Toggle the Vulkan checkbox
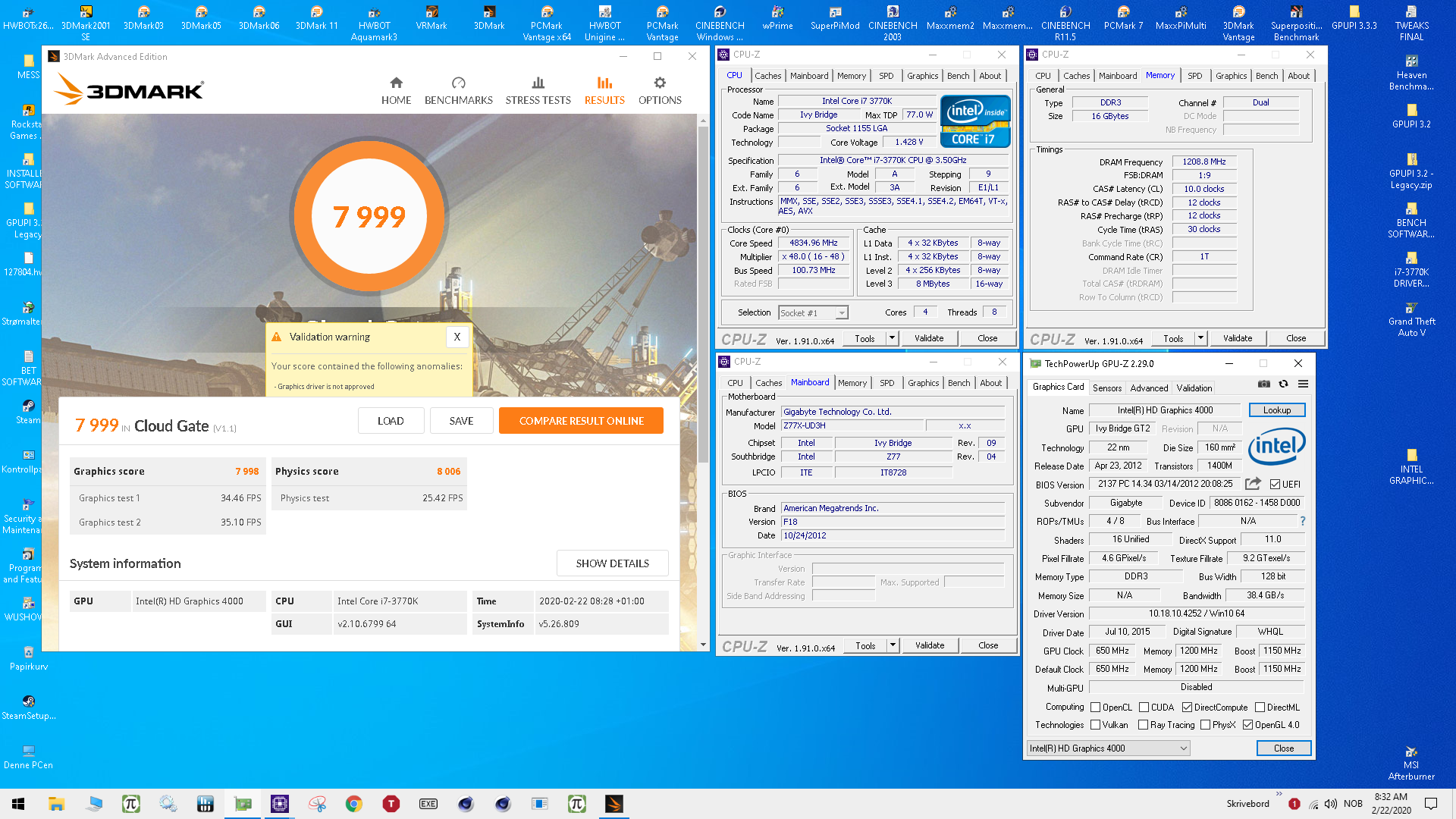 [x=1095, y=725]
